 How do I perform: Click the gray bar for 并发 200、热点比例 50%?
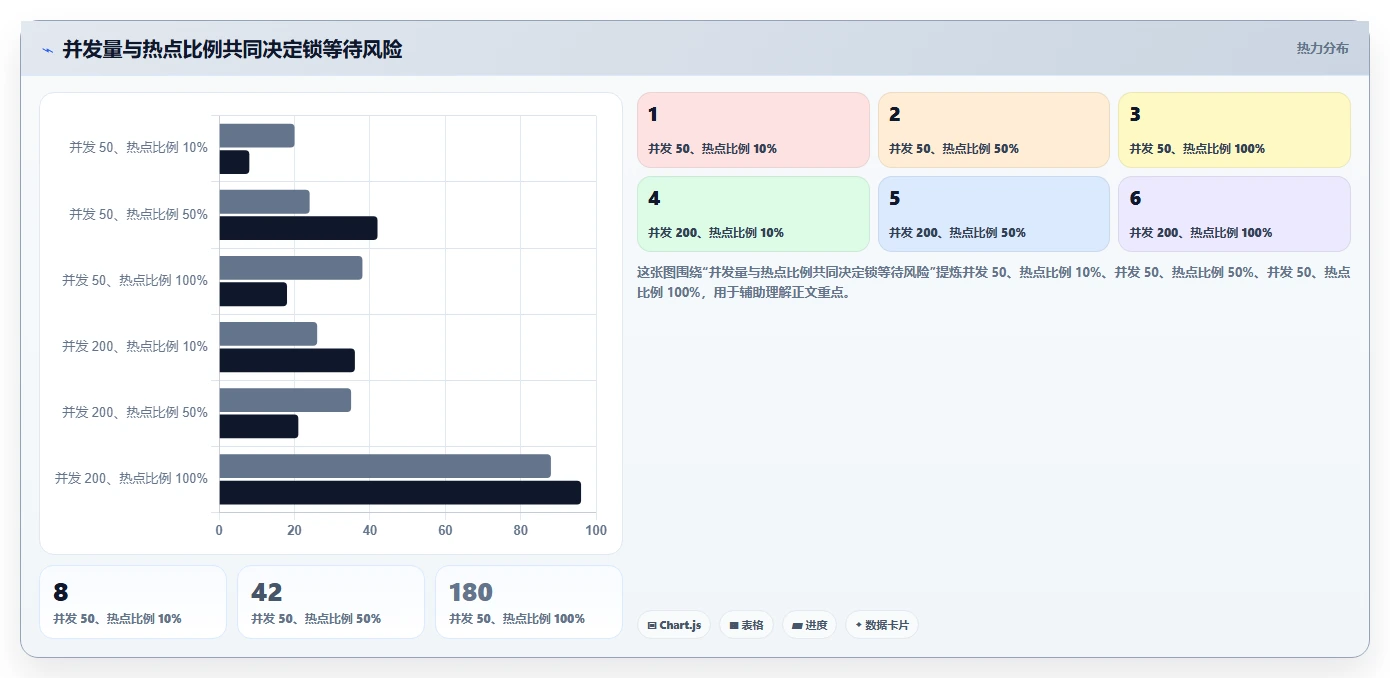point(285,400)
